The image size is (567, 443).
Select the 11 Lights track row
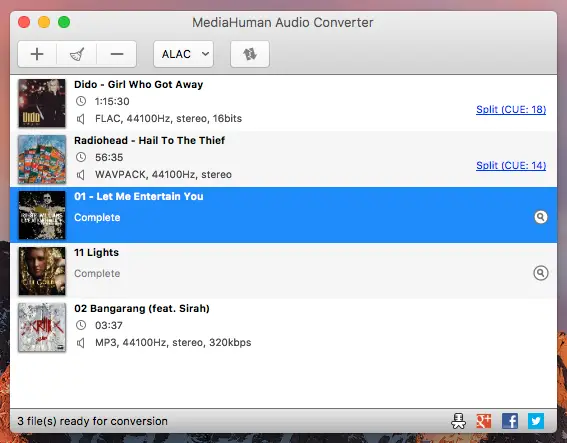(x=284, y=271)
